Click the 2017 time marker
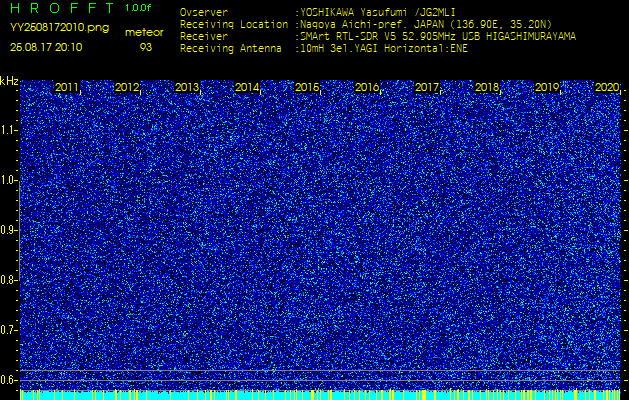Screen dimensions: 629x400 [x=427, y=87]
